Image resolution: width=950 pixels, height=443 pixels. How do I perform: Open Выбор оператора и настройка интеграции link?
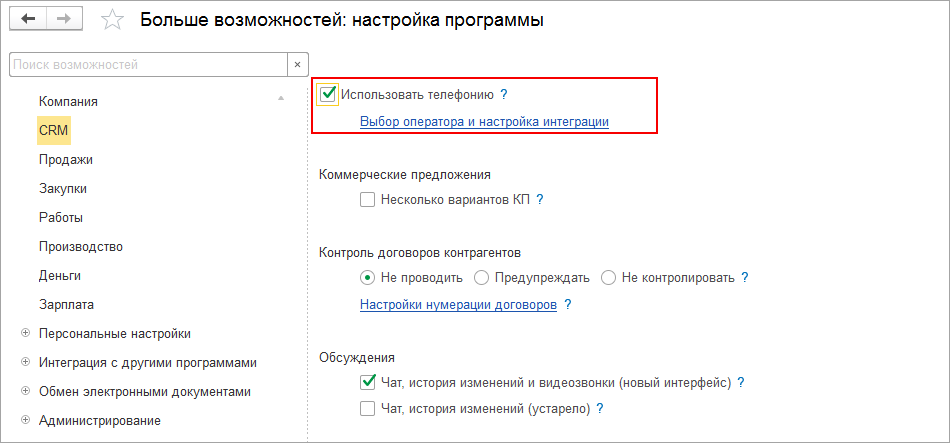click(484, 121)
